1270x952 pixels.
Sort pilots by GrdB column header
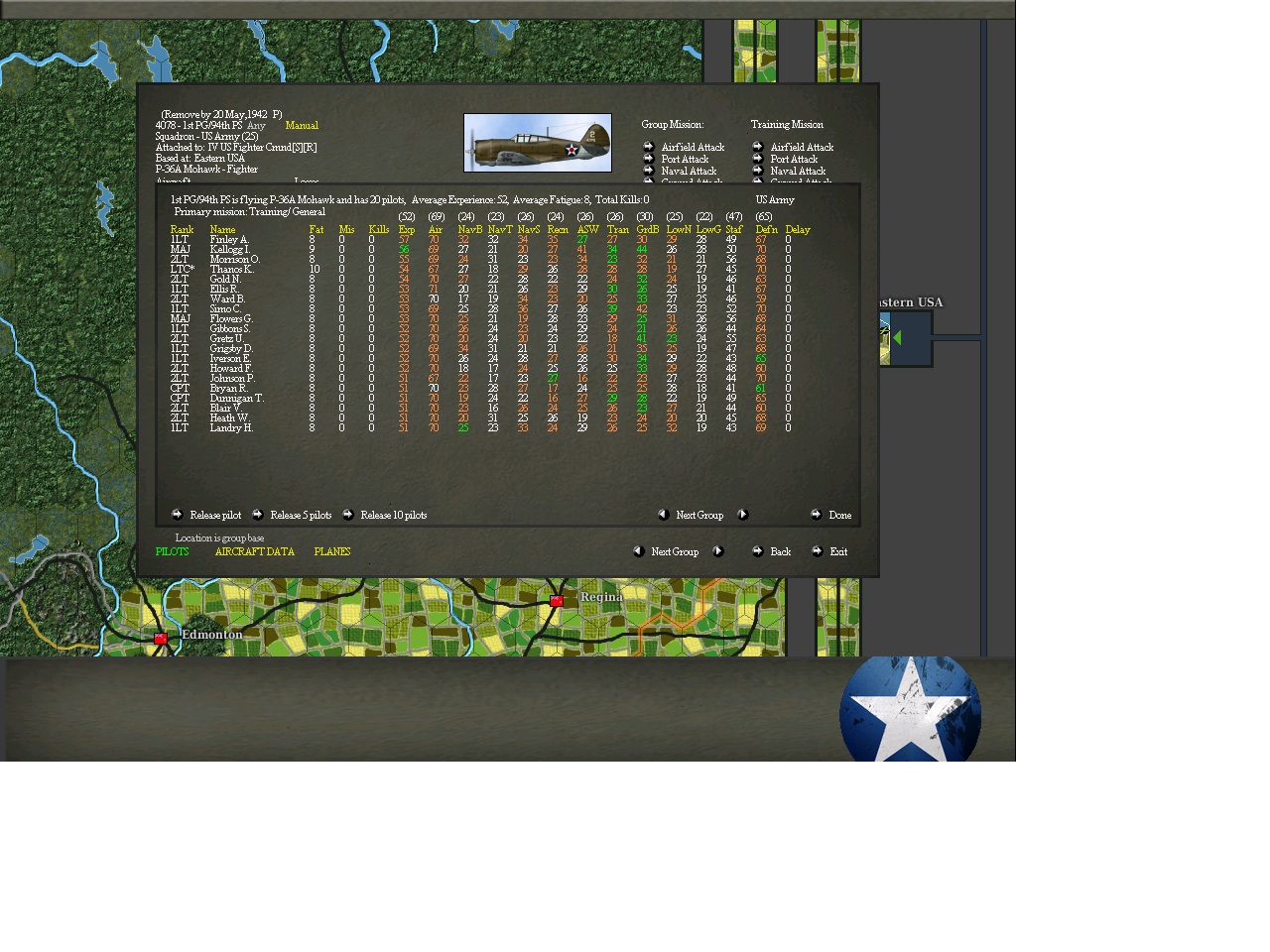coord(648,230)
